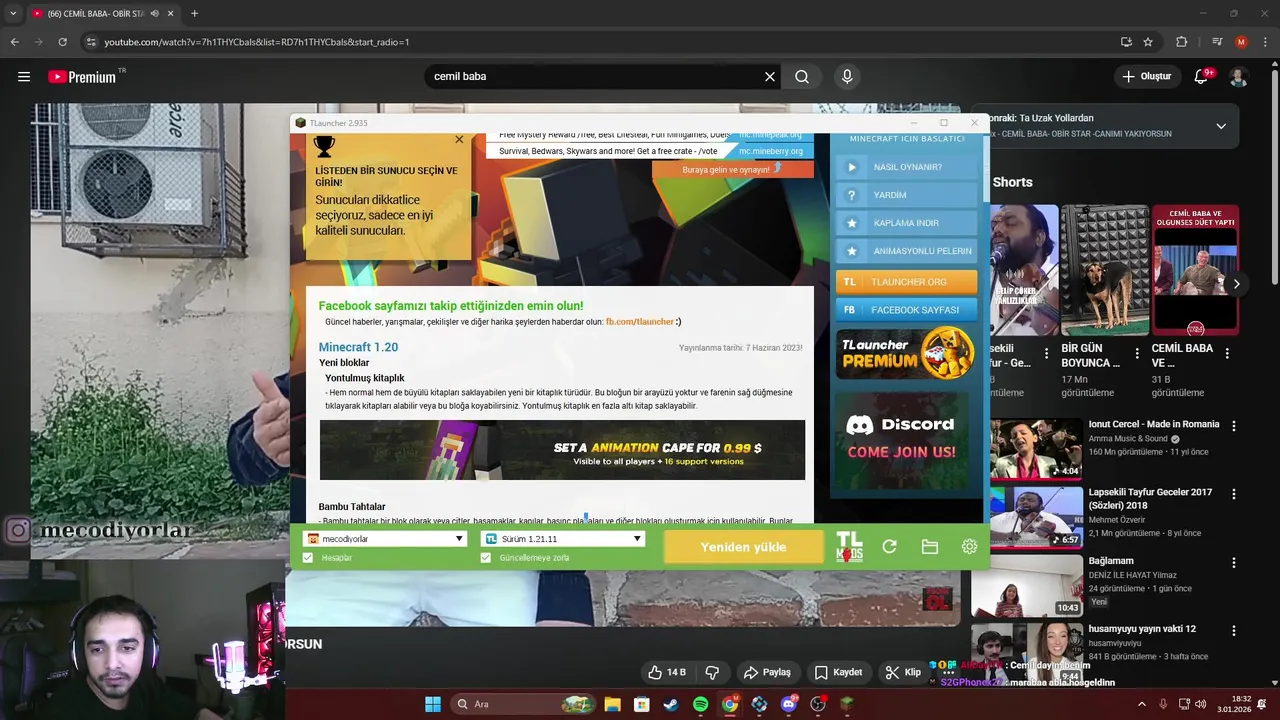Open fb.com/tlauncher link
Image resolution: width=1280 pixels, height=720 pixels.
pyautogui.click(x=640, y=322)
